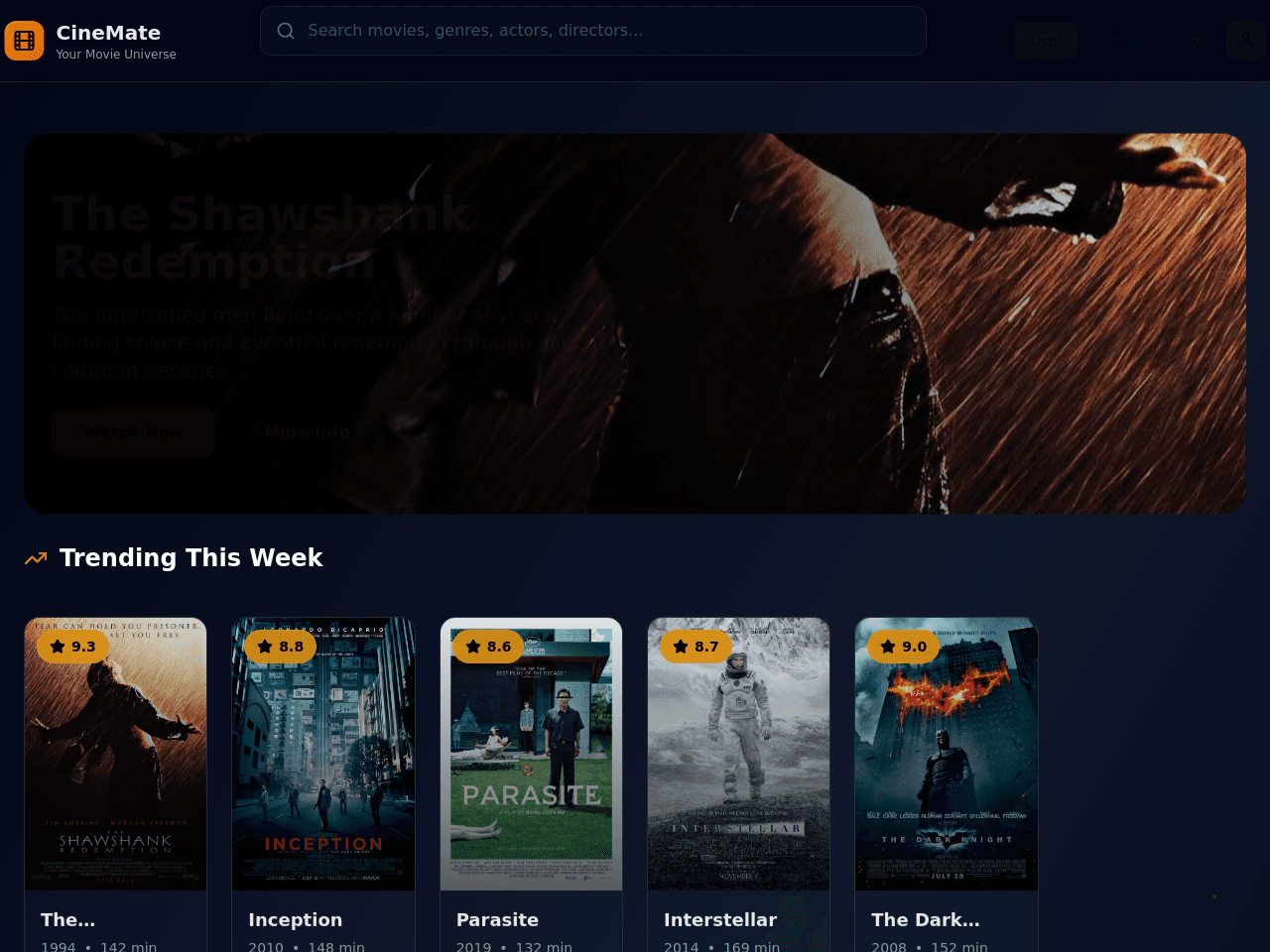
Task: Click the truncated 'The...' title under the Shawshank poster
Action: [x=68, y=920]
